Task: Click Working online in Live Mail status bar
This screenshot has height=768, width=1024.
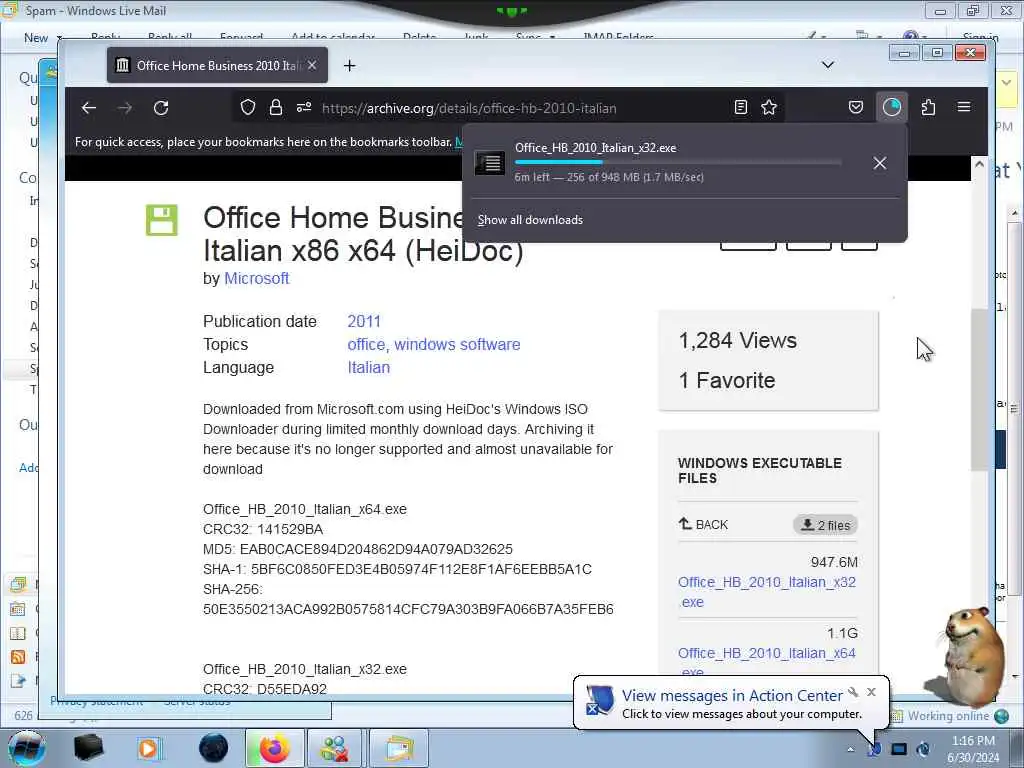Action: point(948,716)
